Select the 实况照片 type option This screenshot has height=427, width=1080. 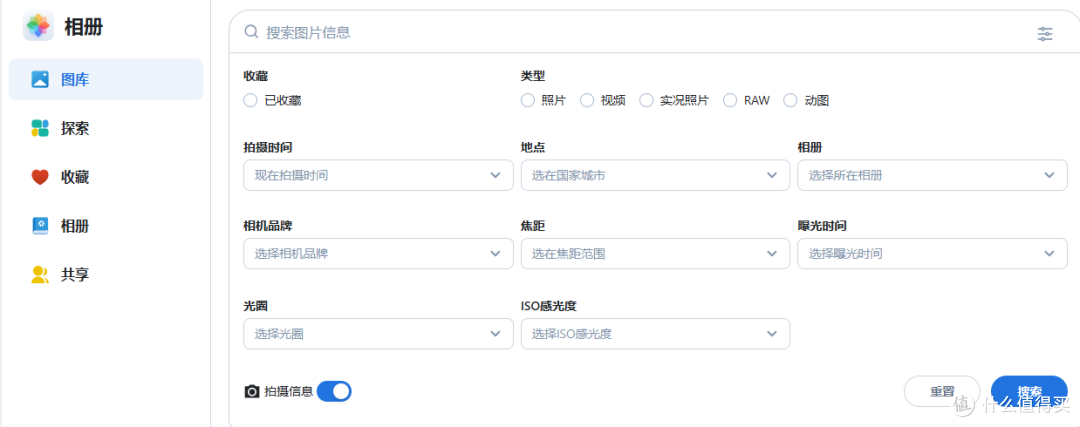646,101
